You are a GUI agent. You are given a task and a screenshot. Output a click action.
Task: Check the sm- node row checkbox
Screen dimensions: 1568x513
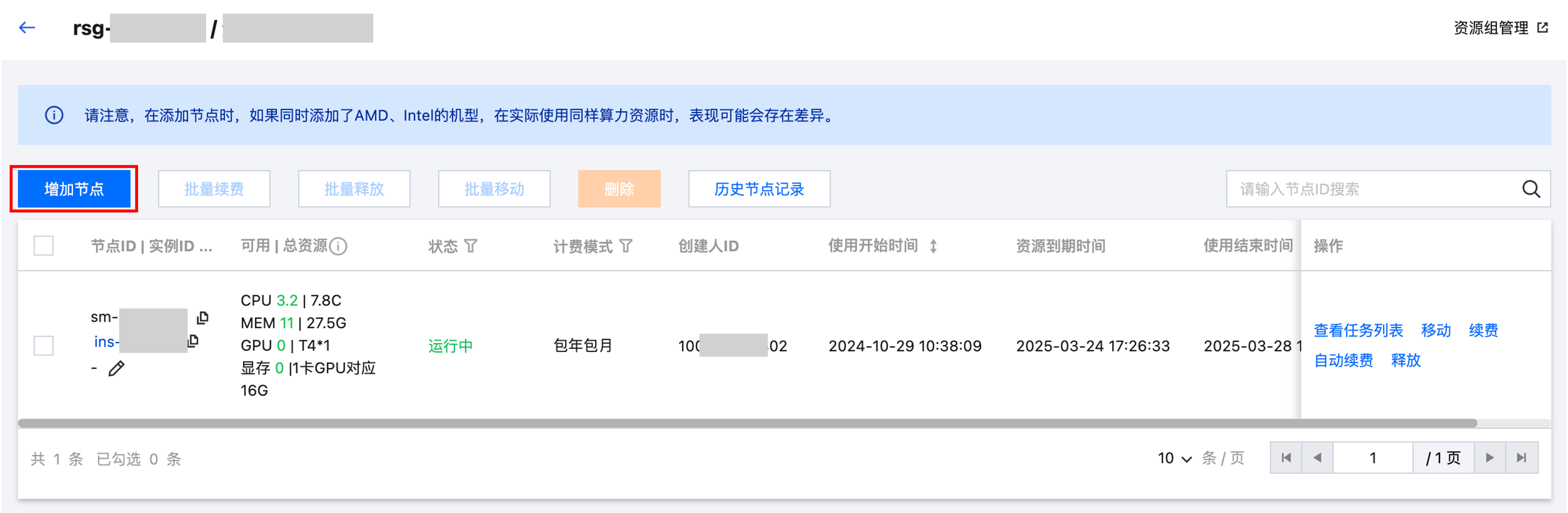[44, 346]
